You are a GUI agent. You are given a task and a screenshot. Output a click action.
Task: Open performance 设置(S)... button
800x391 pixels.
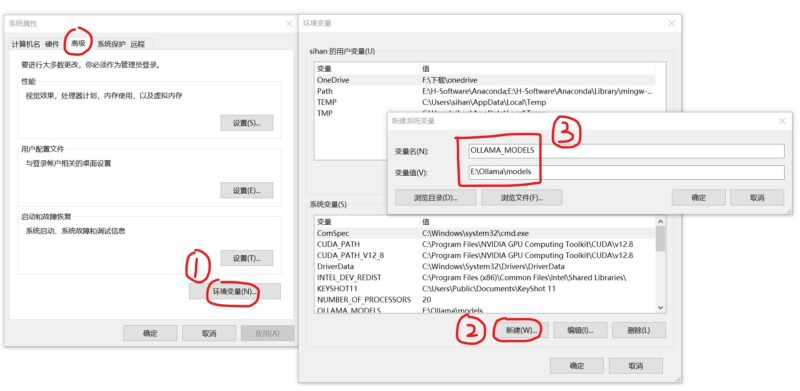[x=247, y=123]
